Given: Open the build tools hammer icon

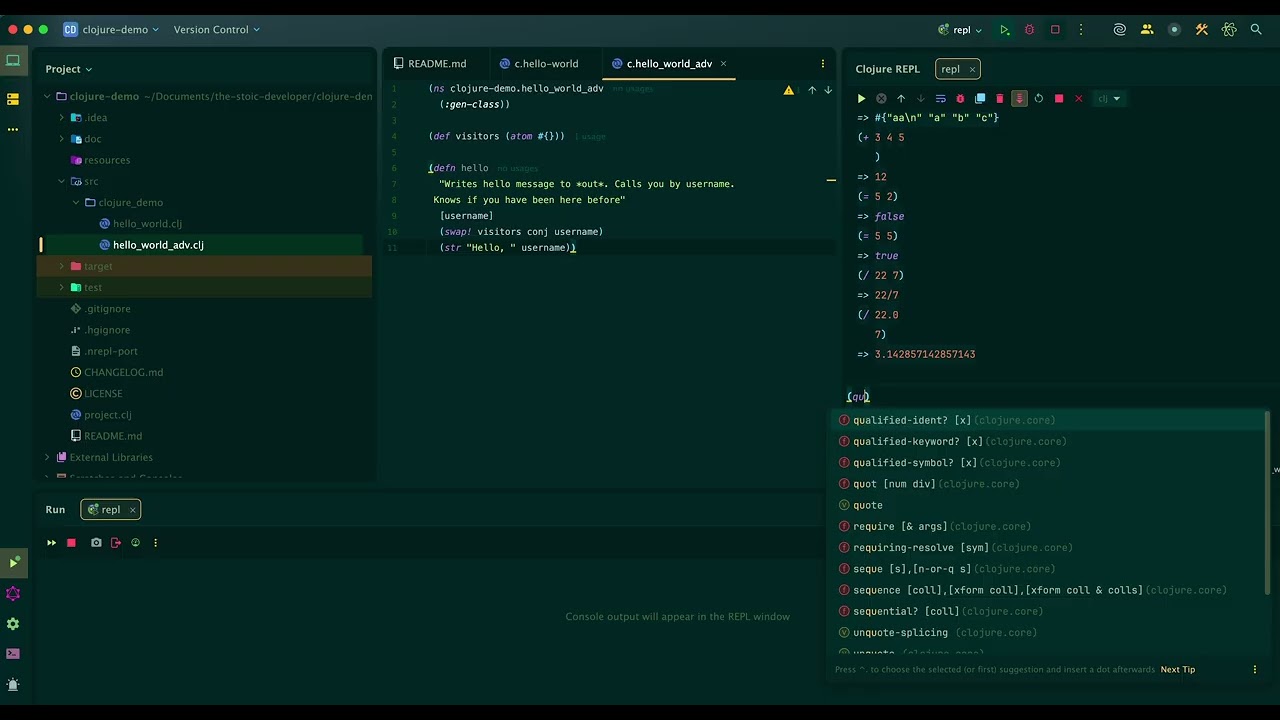Looking at the screenshot, I should (x=1202, y=30).
